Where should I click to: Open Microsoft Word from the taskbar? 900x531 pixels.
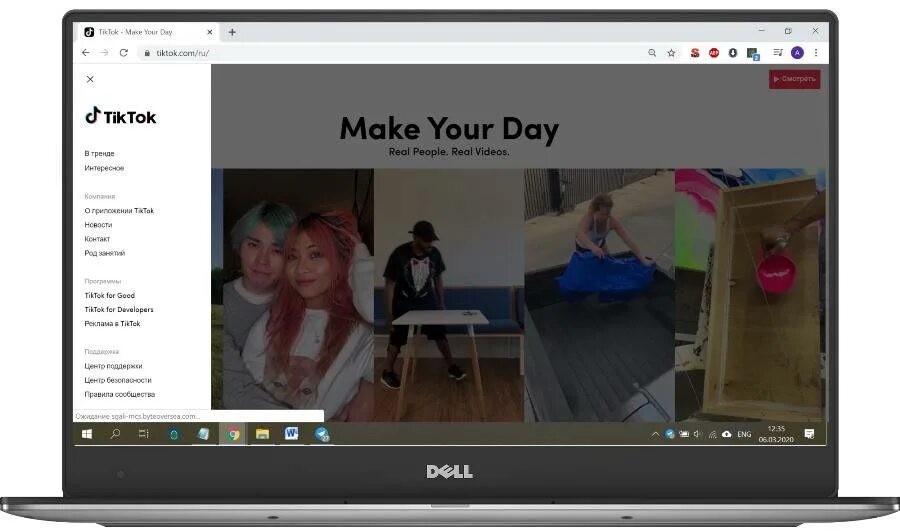click(292, 433)
